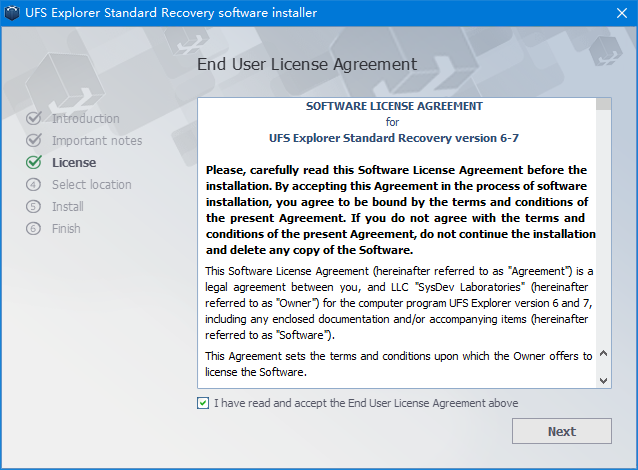Screen dimensions: 638x470
Task: Click the UFS Explorer title bar icon
Action: pyautogui.click(x=12, y=13)
